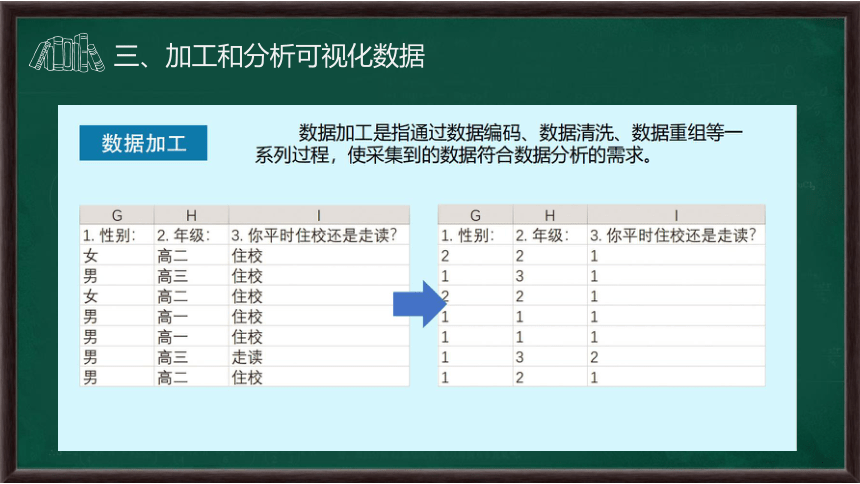Click column header G in the Chinese-text table
Viewport: 860px width, 484px height.
pyautogui.click(x=117, y=215)
